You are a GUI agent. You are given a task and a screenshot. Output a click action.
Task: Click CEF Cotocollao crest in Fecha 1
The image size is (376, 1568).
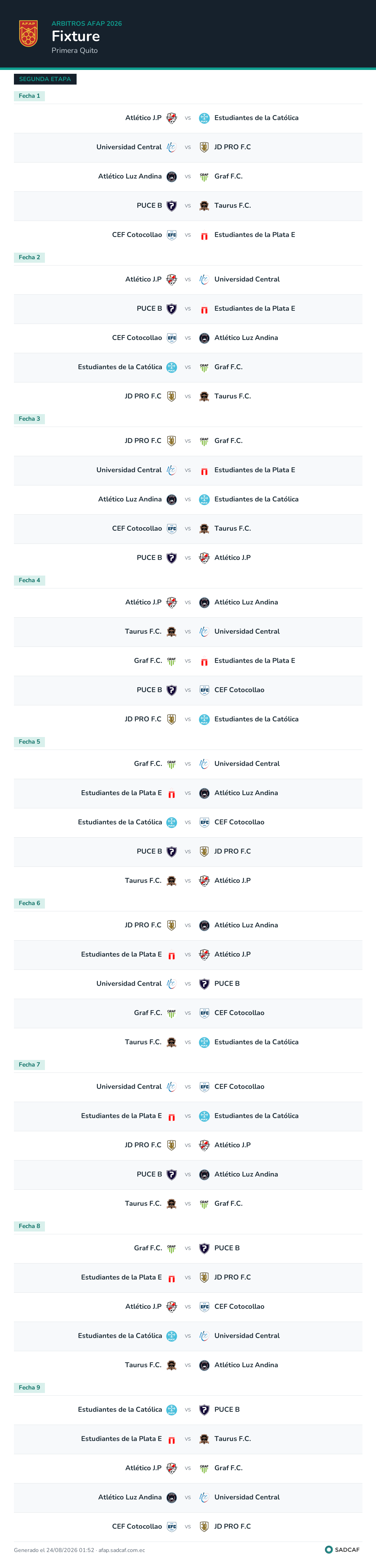tap(172, 235)
